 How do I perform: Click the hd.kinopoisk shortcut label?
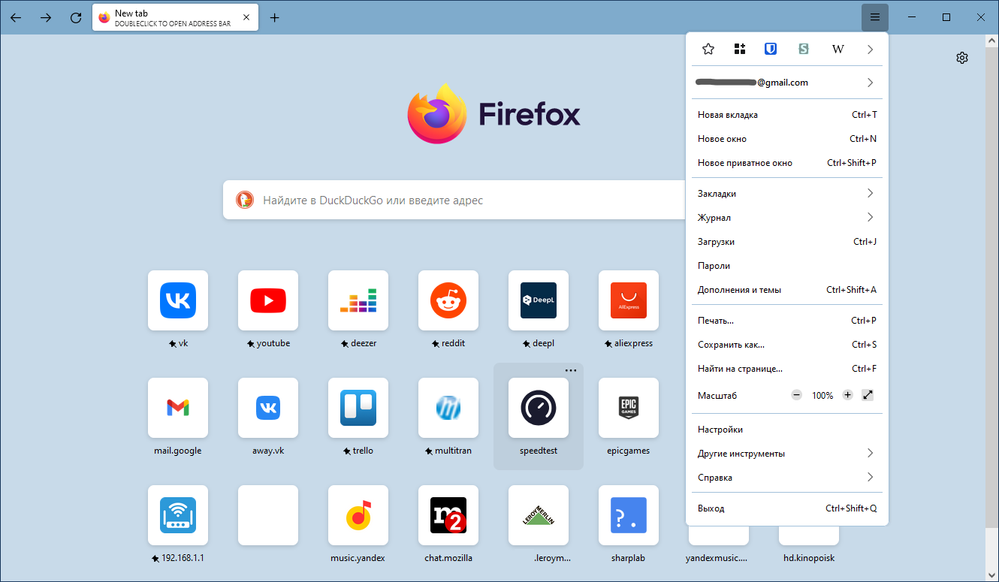[x=809, y=558]
